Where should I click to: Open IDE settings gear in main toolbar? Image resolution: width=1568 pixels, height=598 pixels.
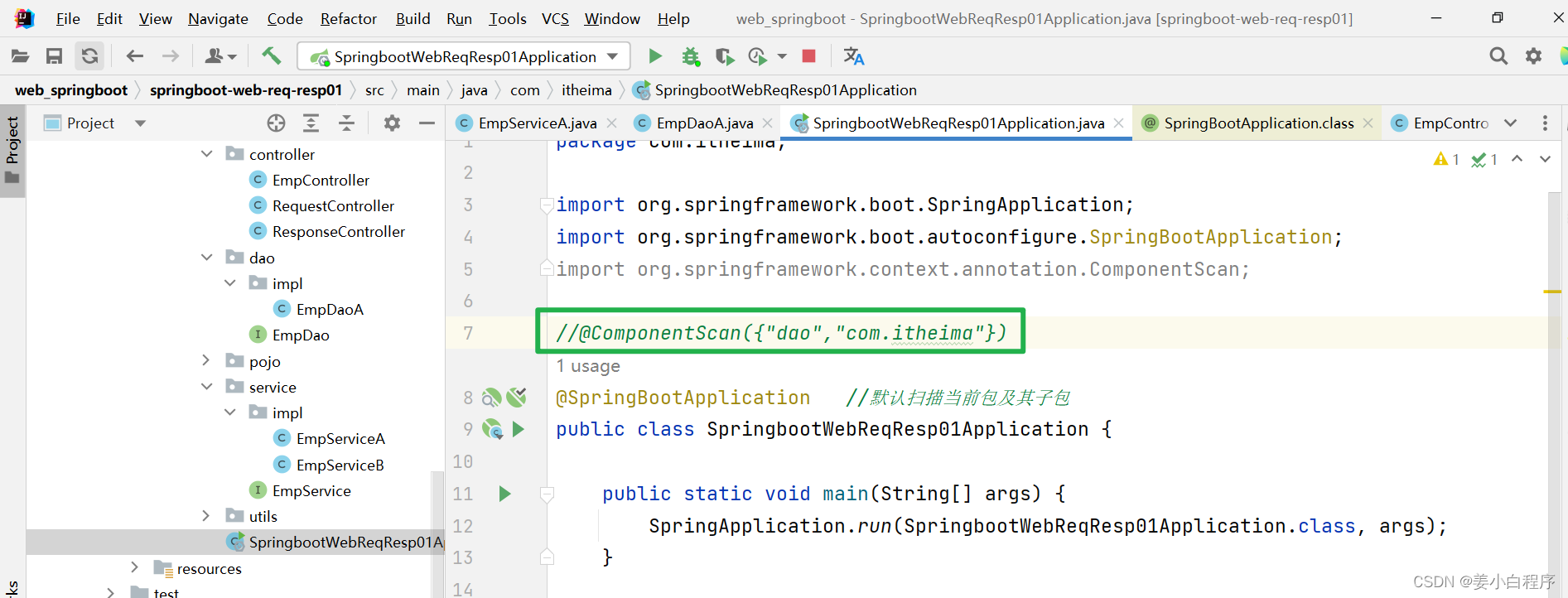[1534, 56]
